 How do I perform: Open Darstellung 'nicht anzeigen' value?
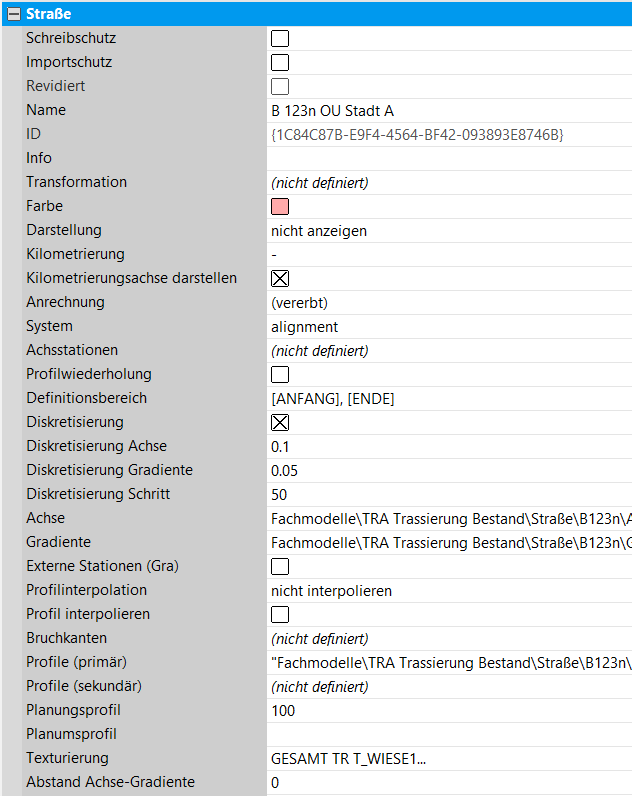coord(400,230)
